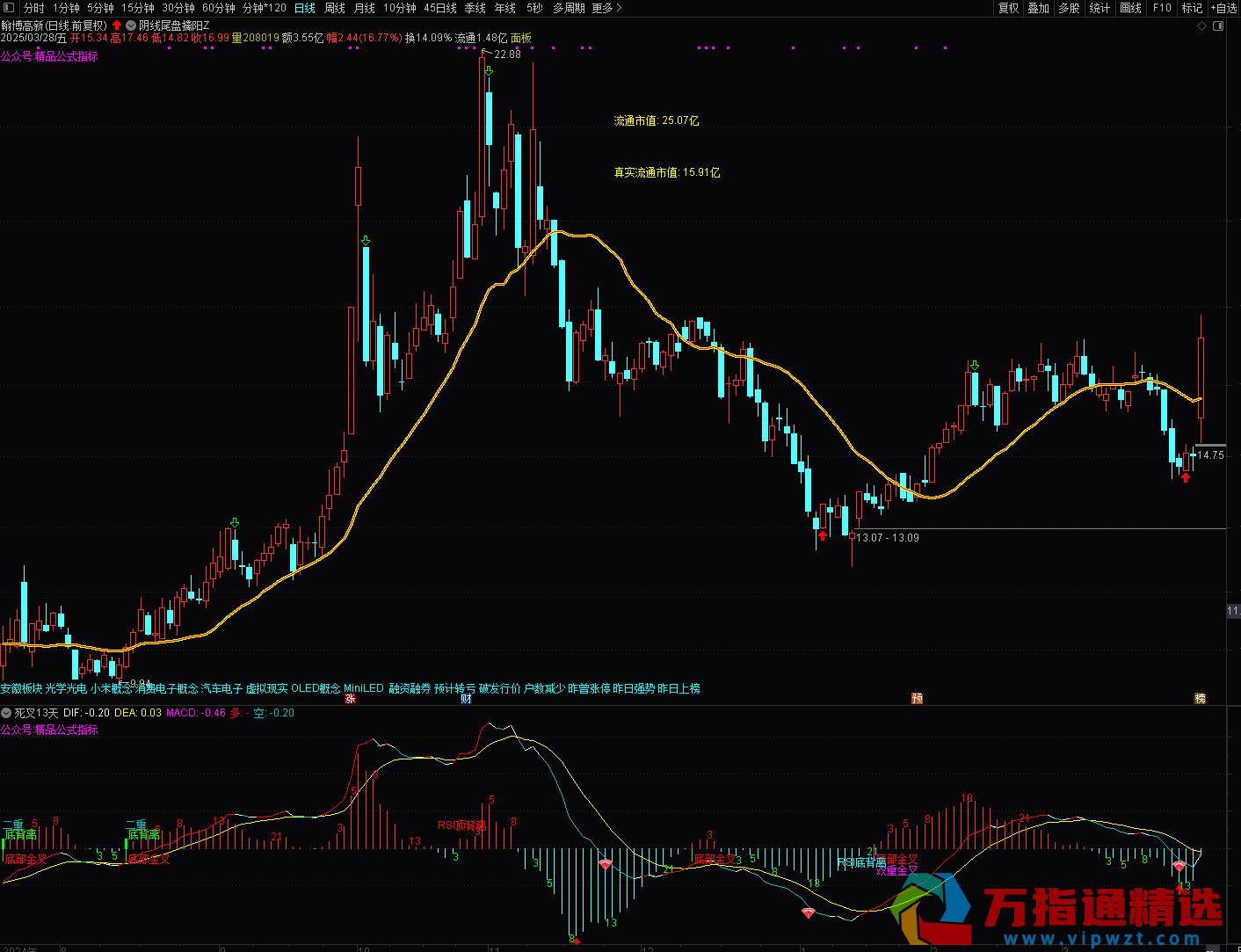
Task: Click the MiniLED concept tag
Action: tap(364, 688)
